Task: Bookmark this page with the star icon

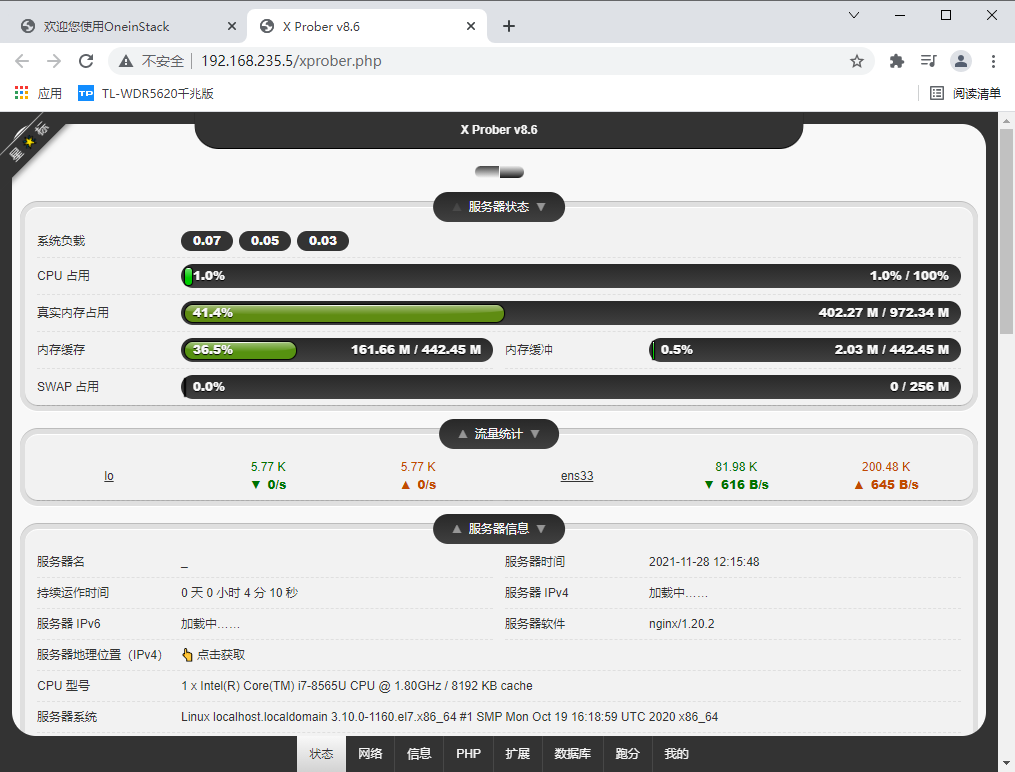Action: coord(857,61)
